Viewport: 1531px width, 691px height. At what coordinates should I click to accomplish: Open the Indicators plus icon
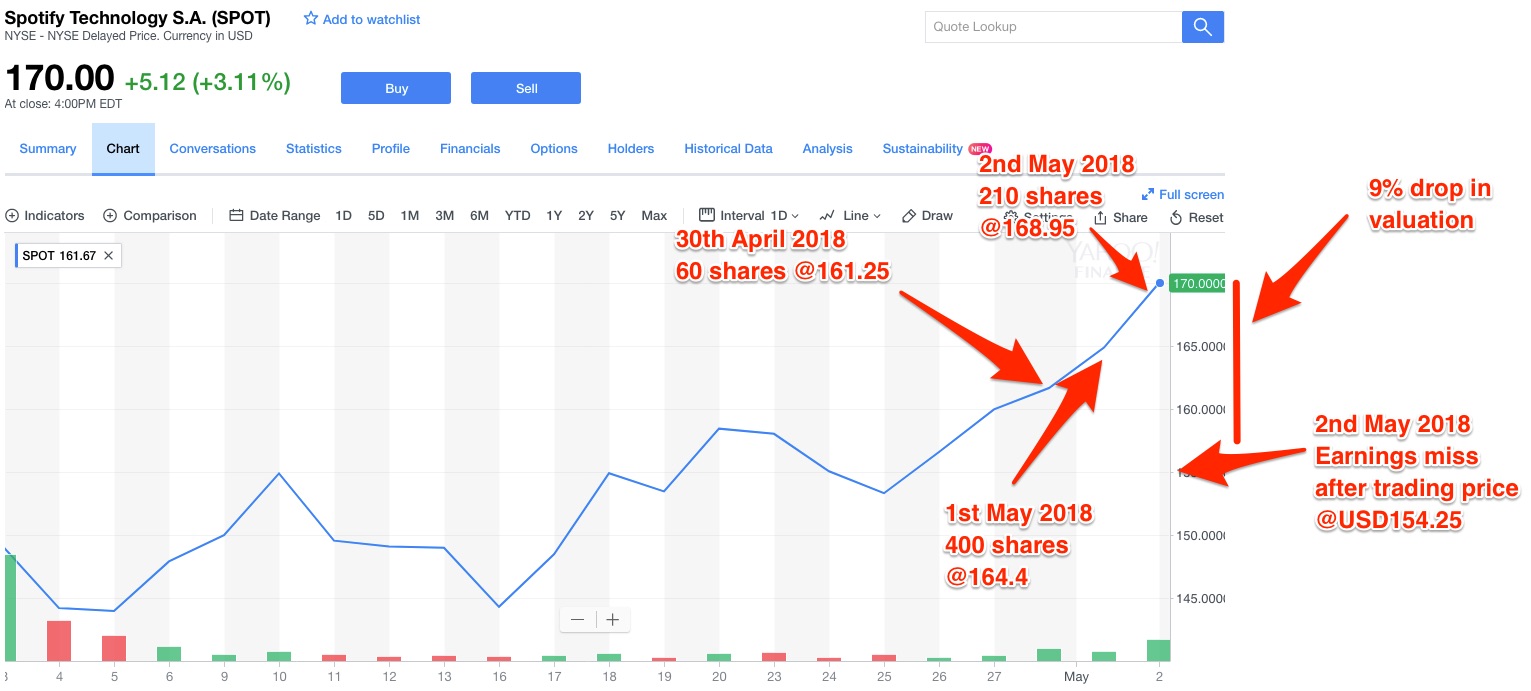click(12, 216)
